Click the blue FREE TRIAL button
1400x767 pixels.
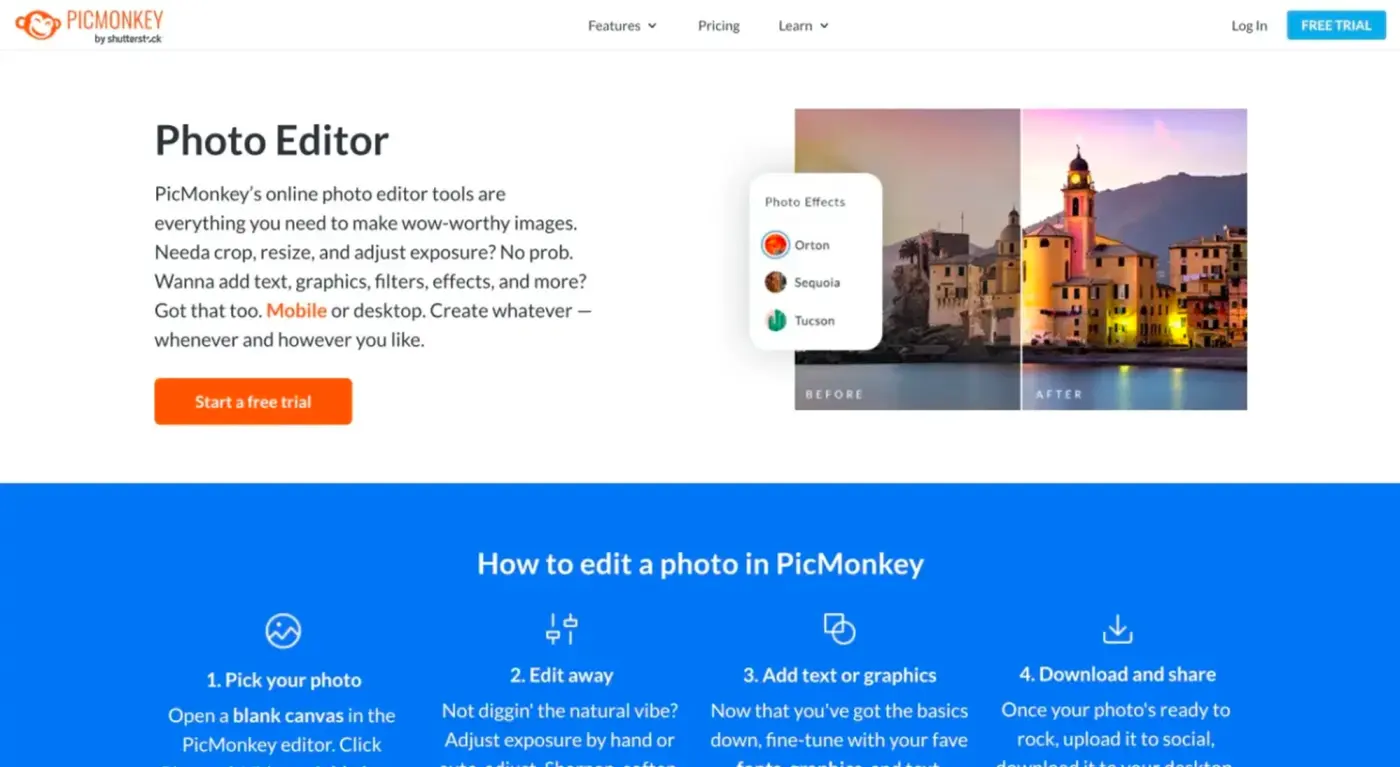[1336, 25]
